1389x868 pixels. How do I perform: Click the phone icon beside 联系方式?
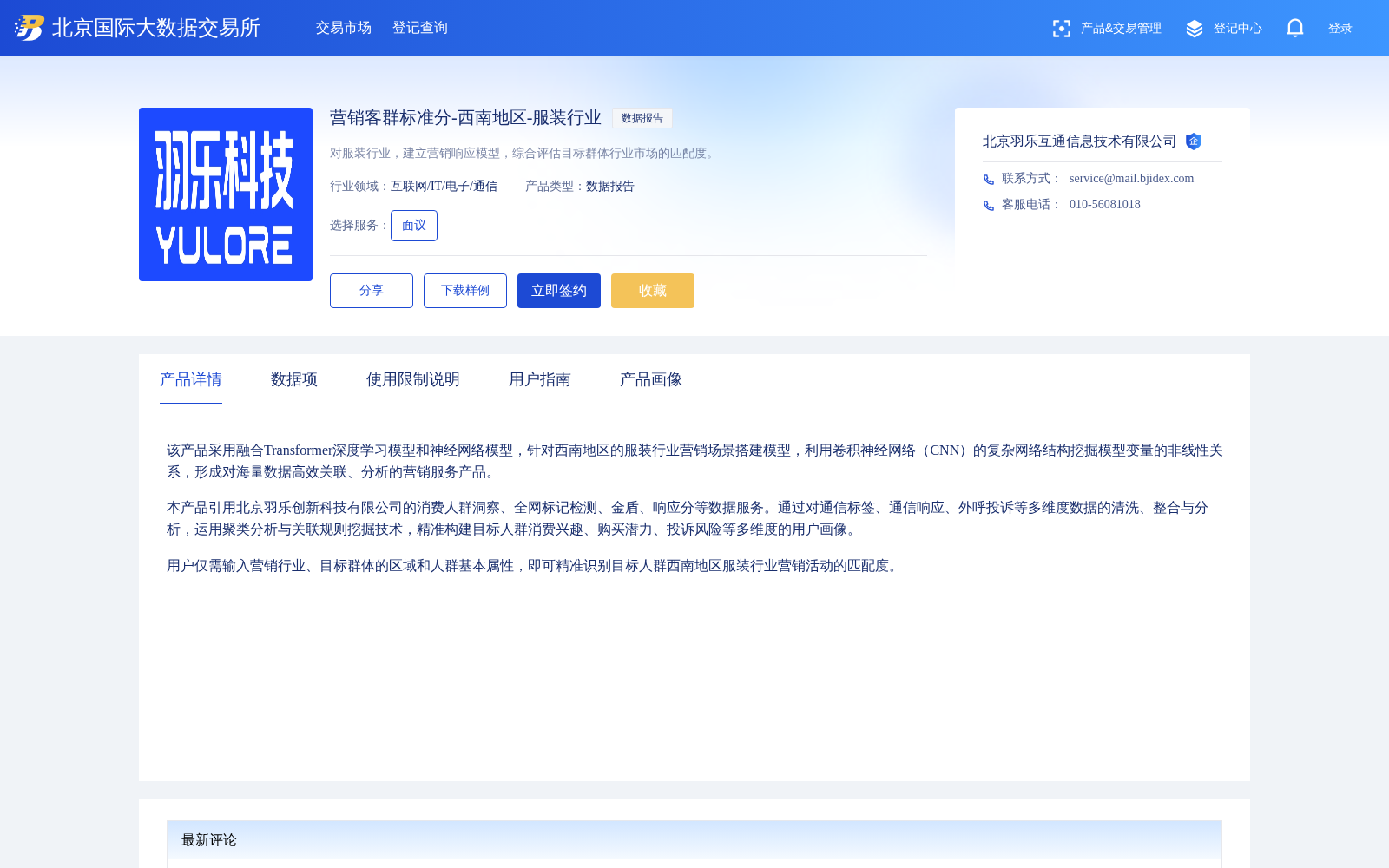pos(989,180)
